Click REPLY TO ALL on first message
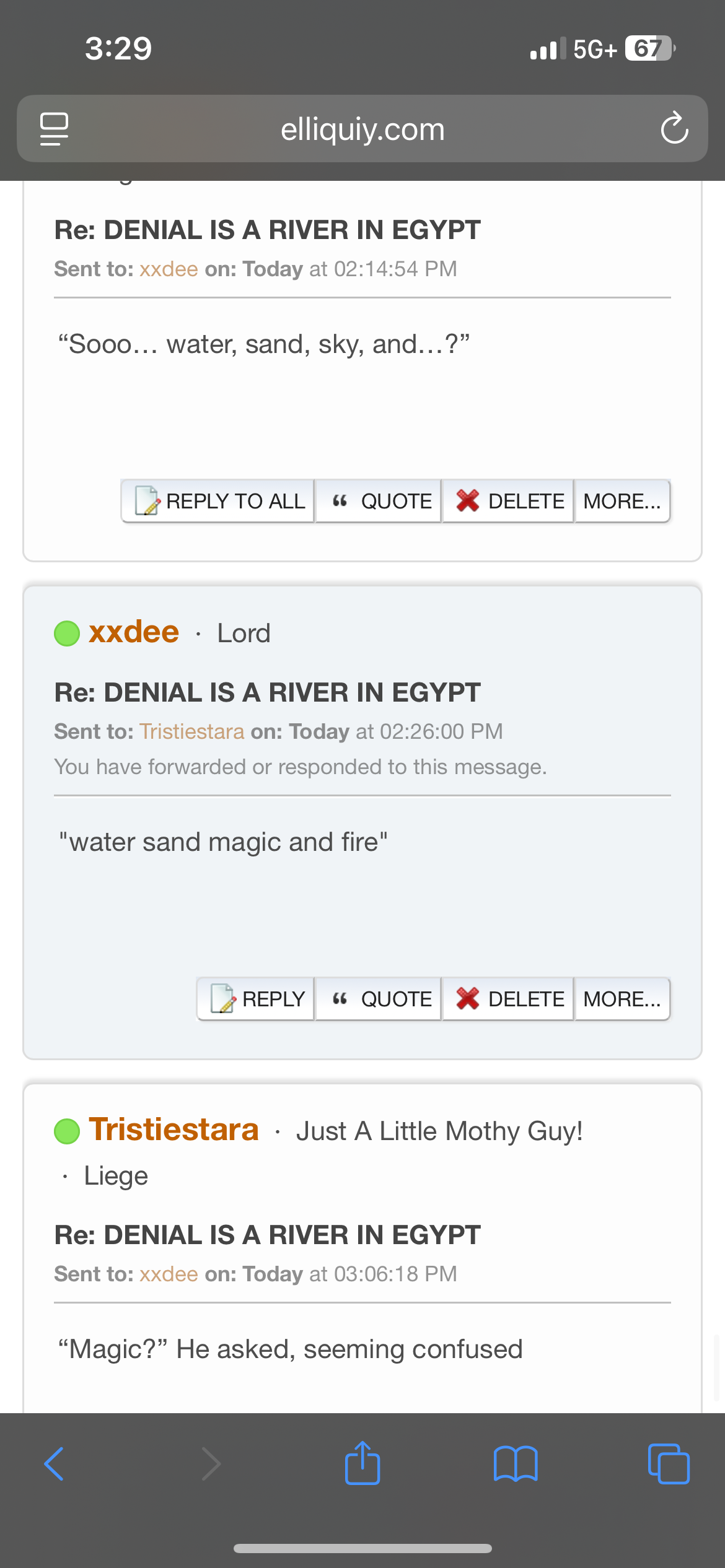Viewport: 725px width, 1568px height. [x=218, y=501]
